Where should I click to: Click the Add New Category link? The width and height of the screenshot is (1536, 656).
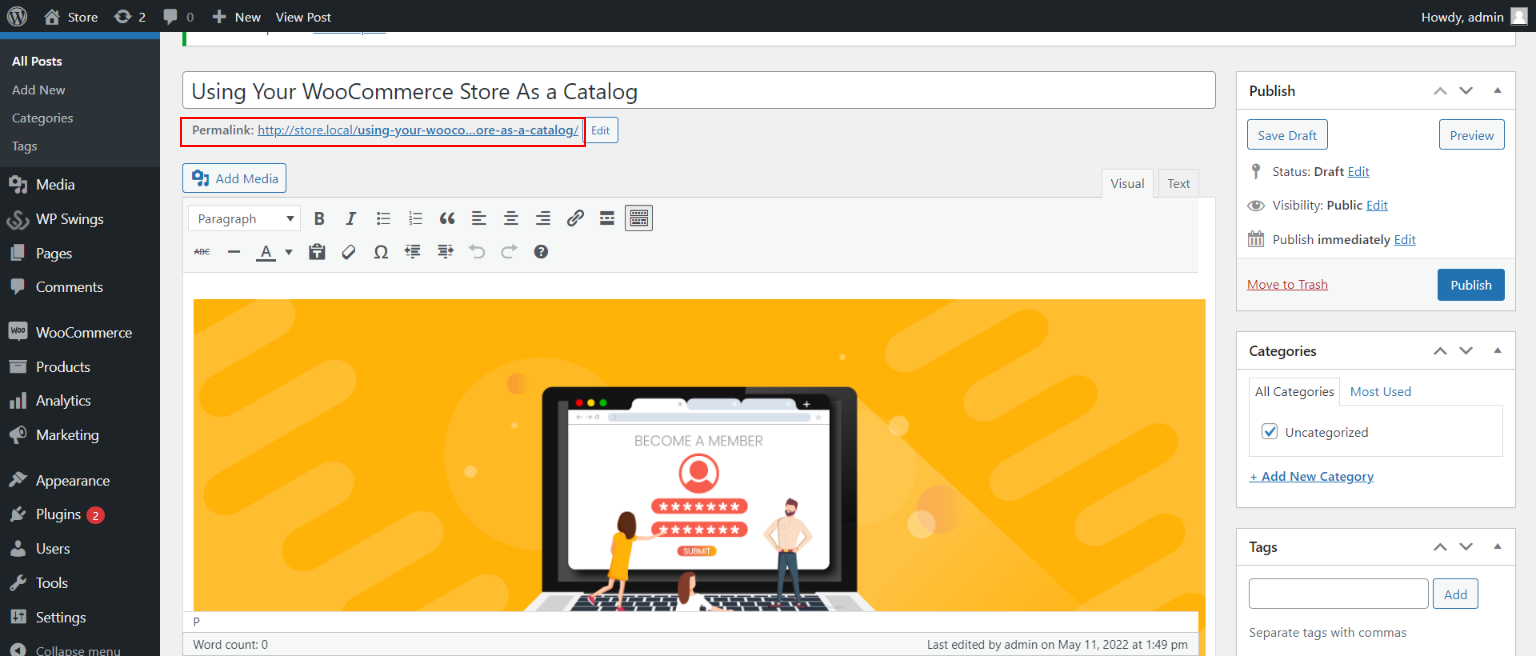pos(1312,476)
